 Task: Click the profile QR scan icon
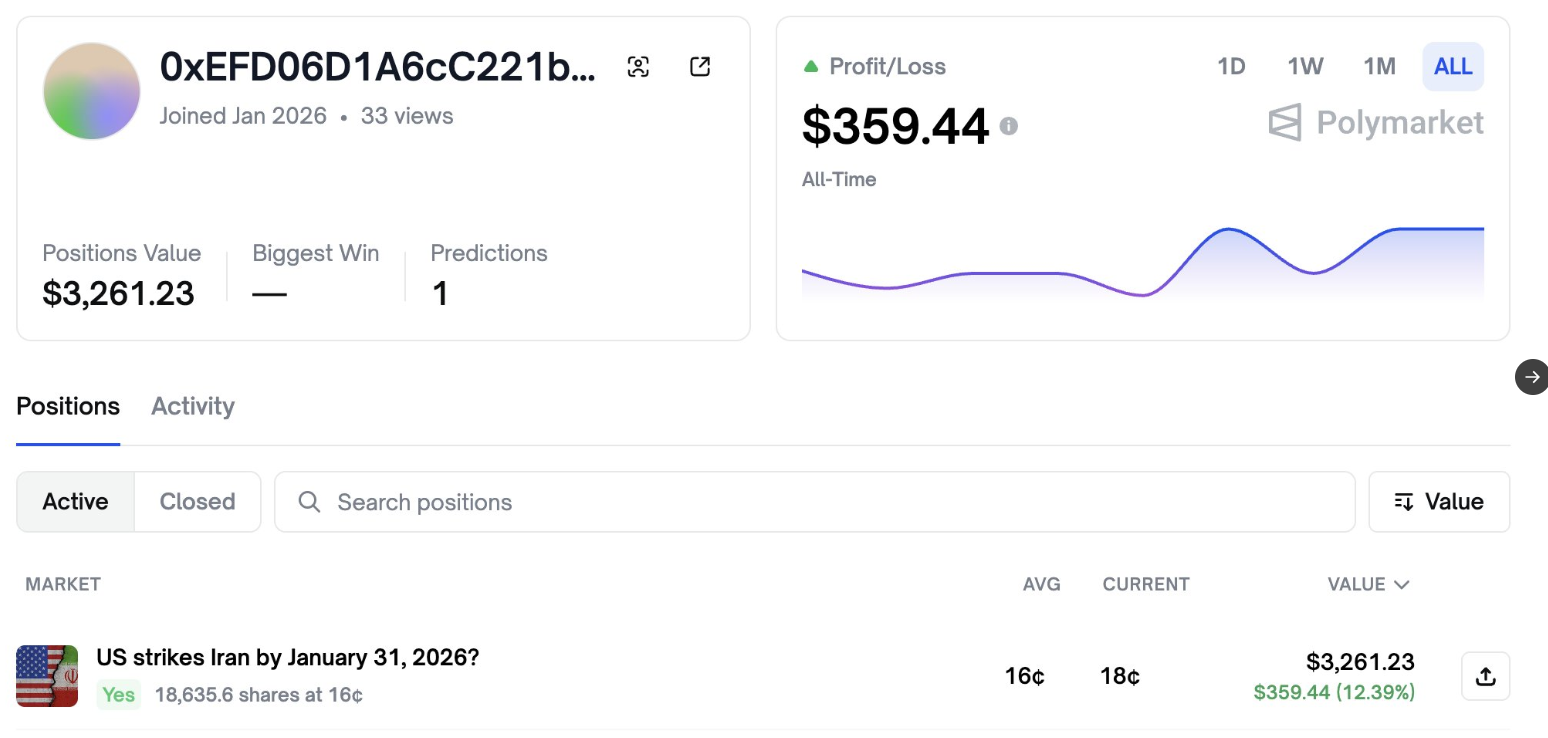tap(638, 67)
